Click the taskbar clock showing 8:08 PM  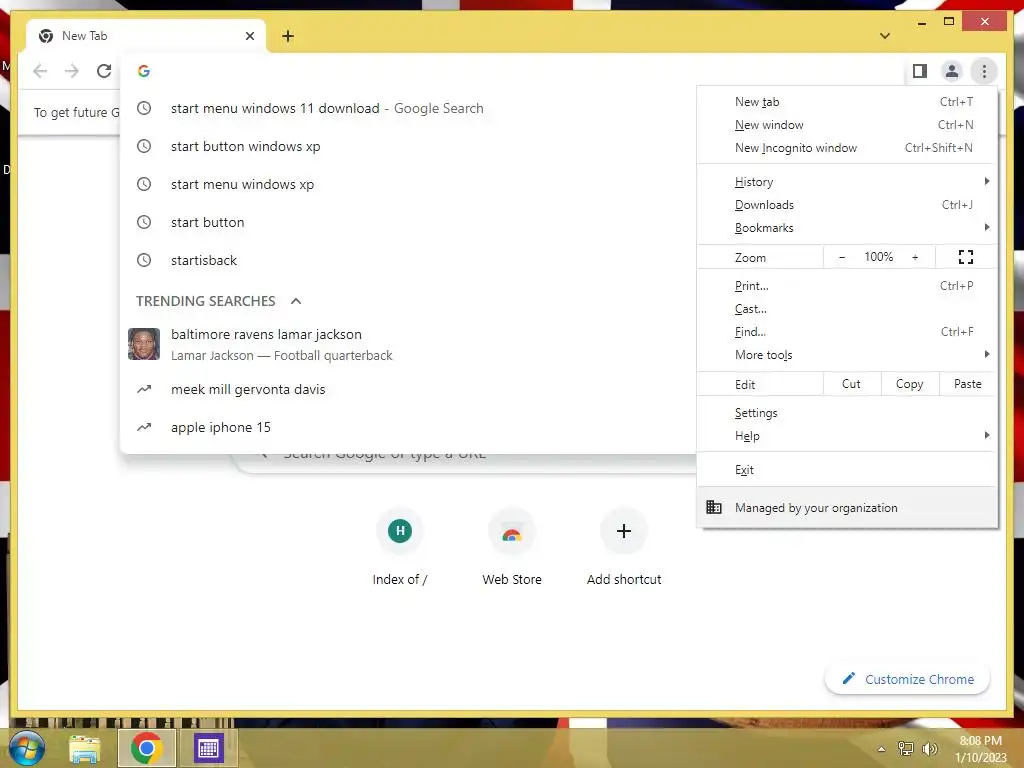coord(980,749)
